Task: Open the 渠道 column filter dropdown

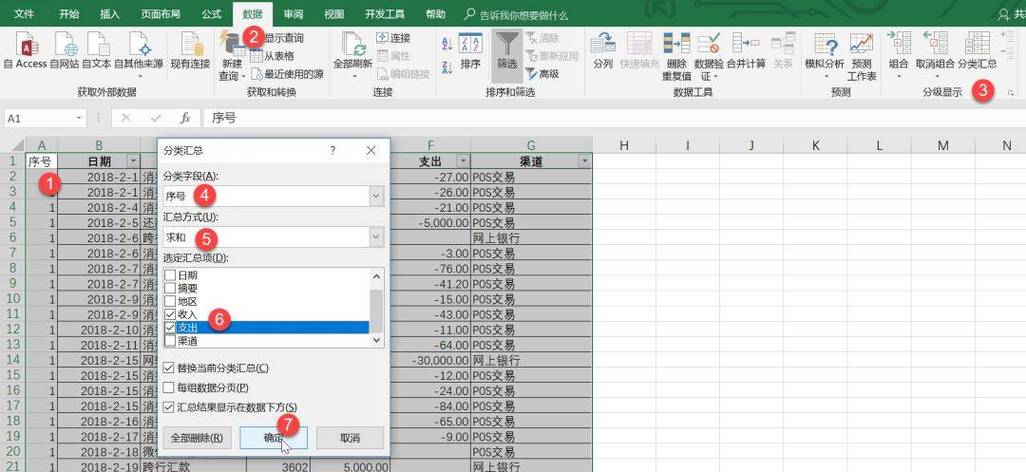Action: 584,161
